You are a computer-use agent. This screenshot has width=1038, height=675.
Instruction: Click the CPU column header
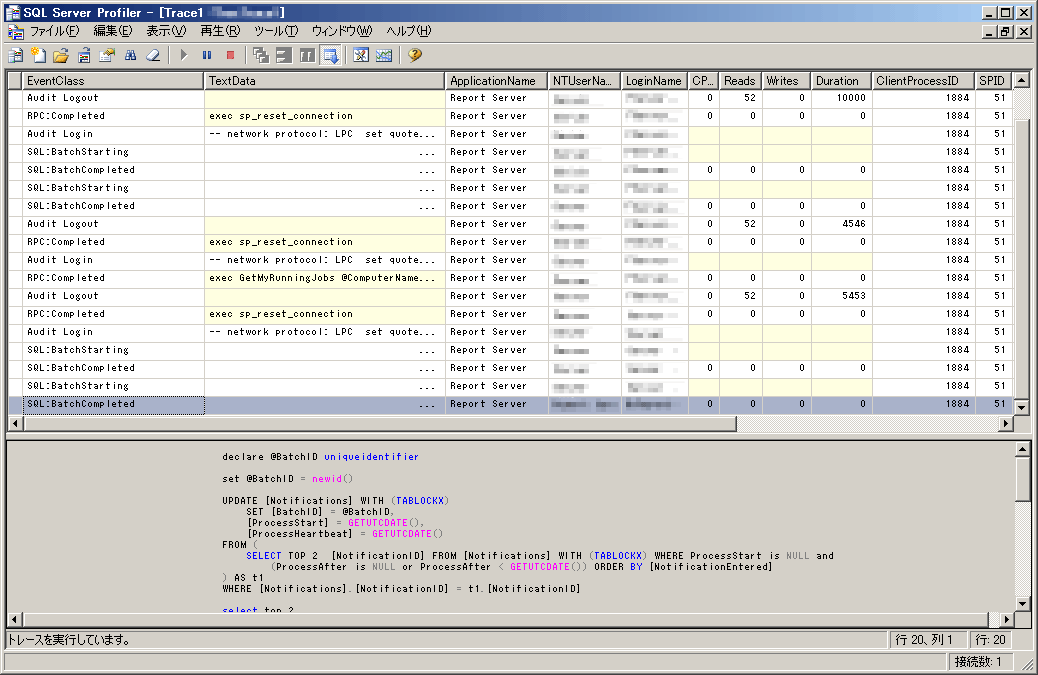[x=704, y=81]
